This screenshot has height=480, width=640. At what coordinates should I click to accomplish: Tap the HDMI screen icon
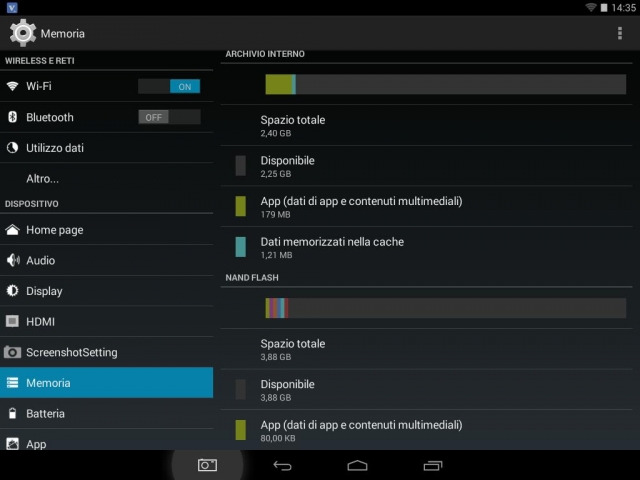13,321
